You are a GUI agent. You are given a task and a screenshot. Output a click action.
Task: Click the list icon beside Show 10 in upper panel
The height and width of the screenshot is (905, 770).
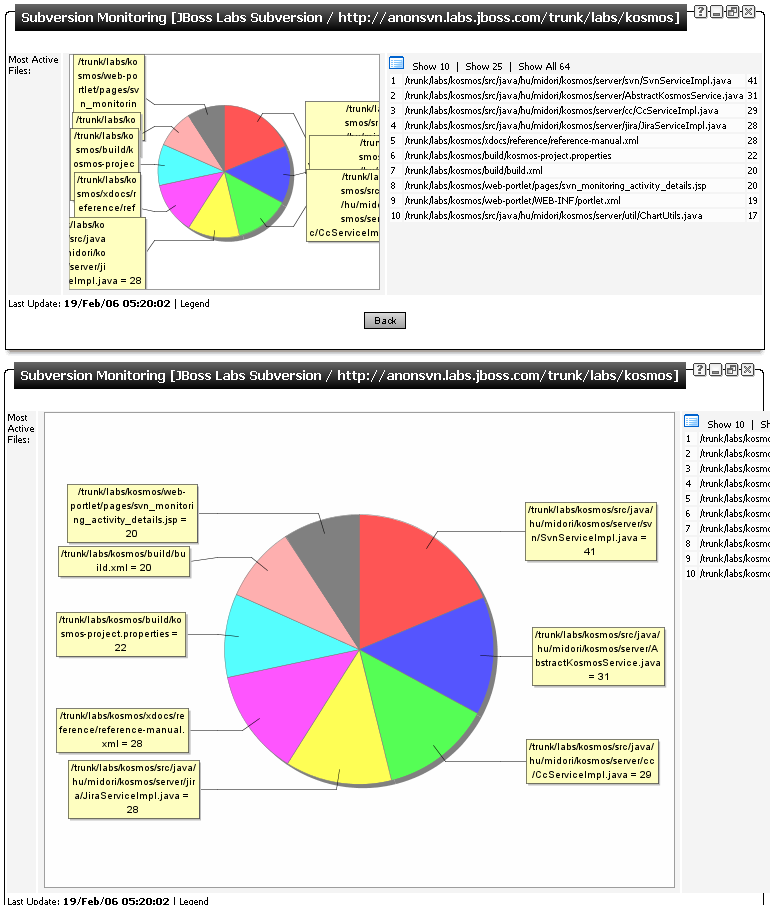point(396,64)
